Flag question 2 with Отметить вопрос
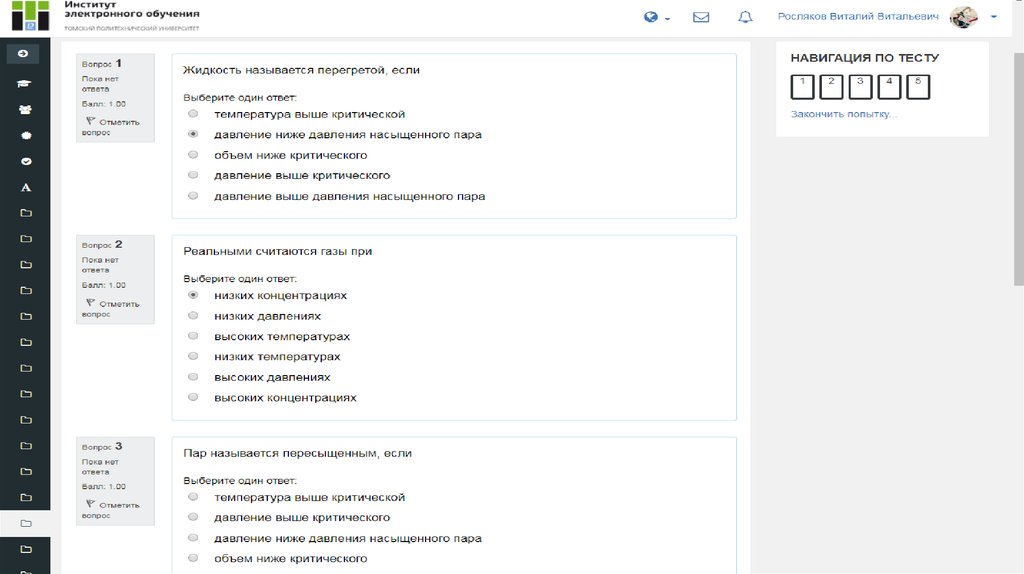The image size is (1024, 574). pyautogui.click(x=112, y=308)
